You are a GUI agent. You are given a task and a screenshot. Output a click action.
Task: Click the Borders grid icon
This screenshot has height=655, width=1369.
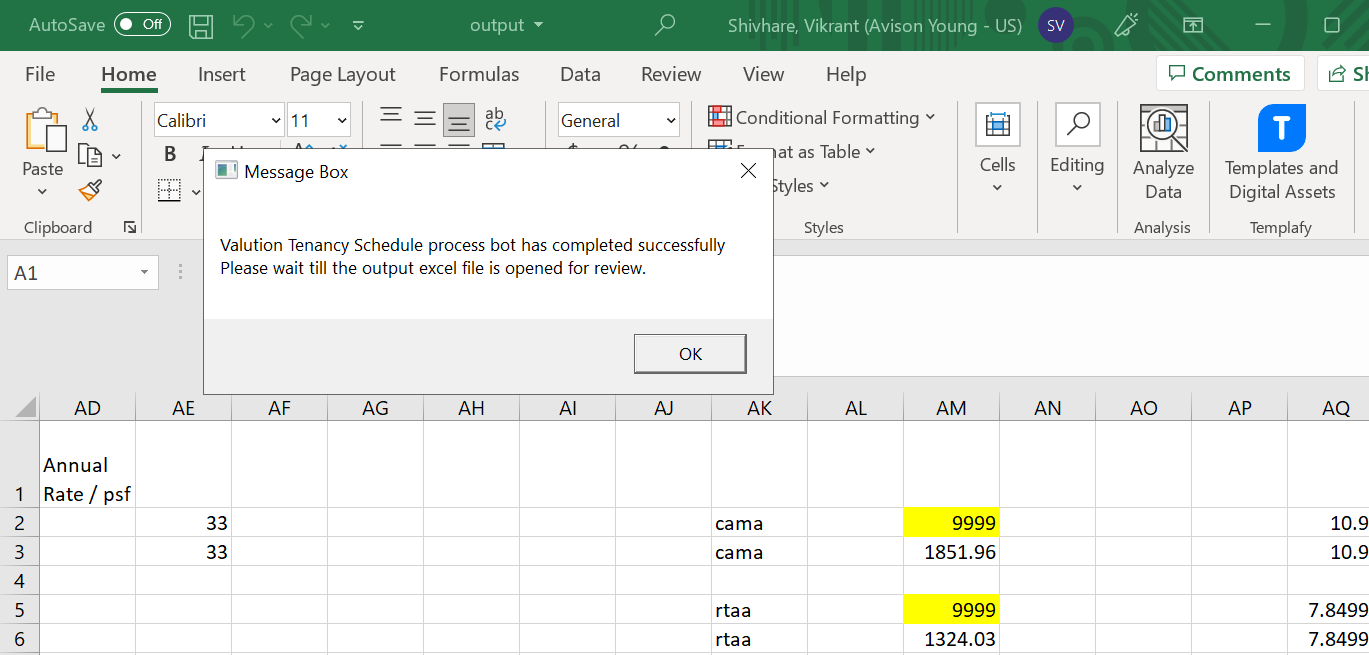(169, 190)
